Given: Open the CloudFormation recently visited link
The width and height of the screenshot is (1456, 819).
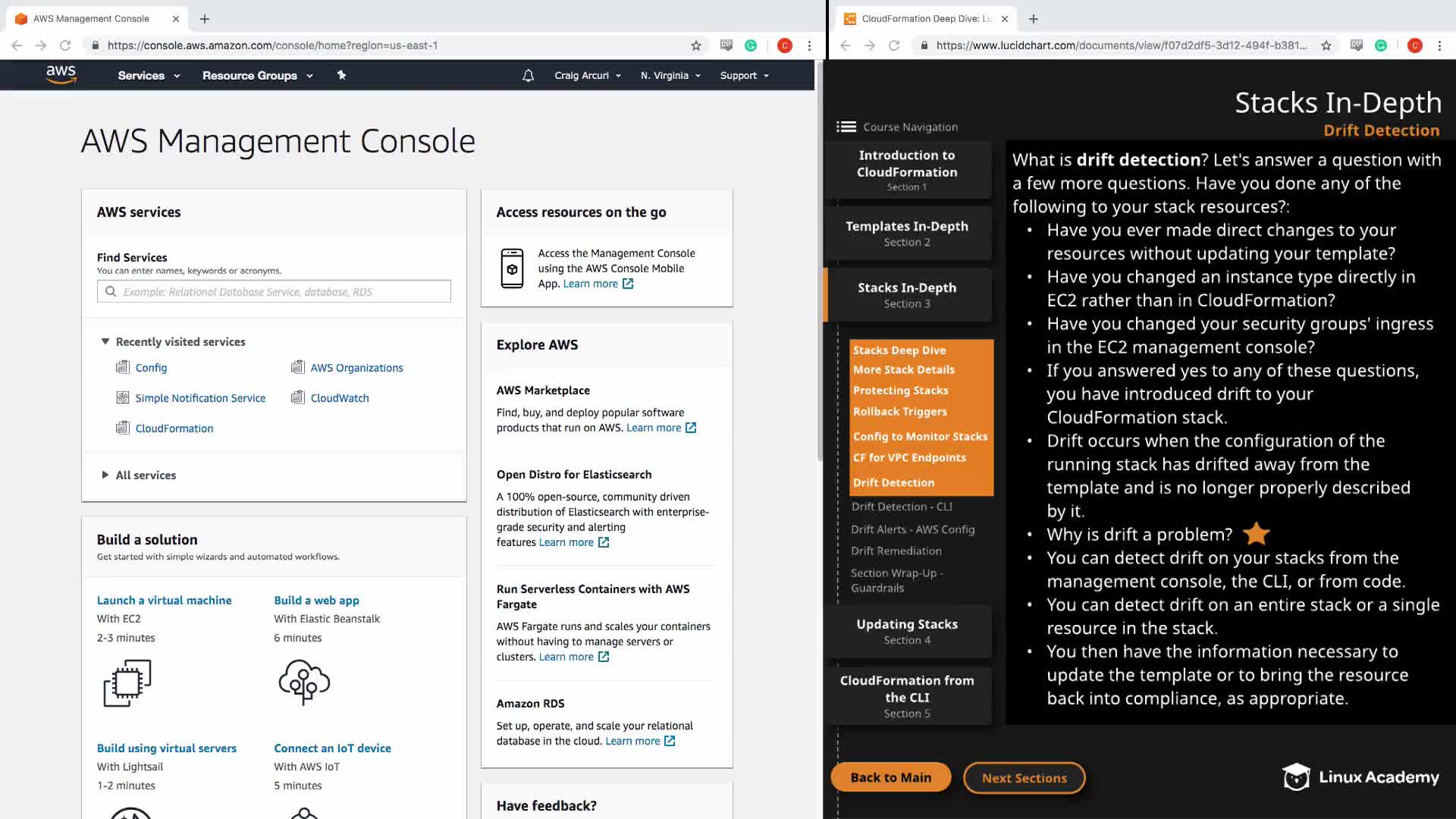Looking at the screenshot, I should 174,428.
